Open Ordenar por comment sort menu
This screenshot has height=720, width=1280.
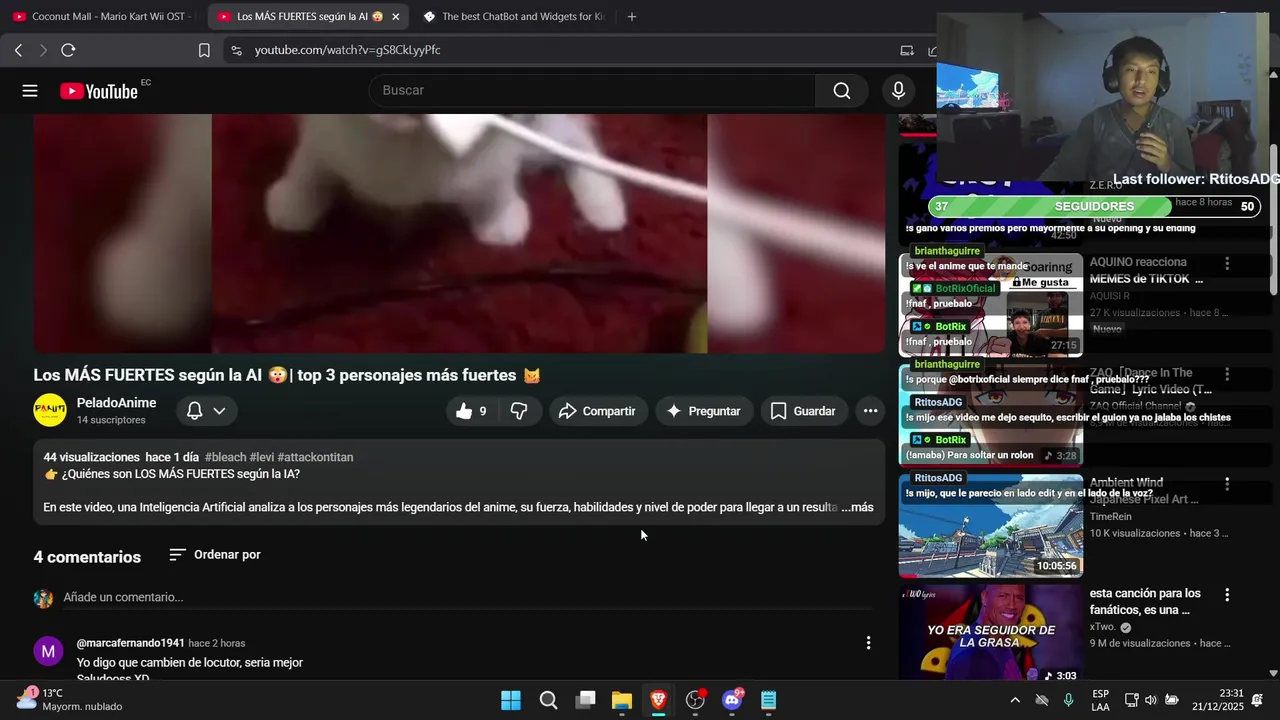(x=214, y=554)
